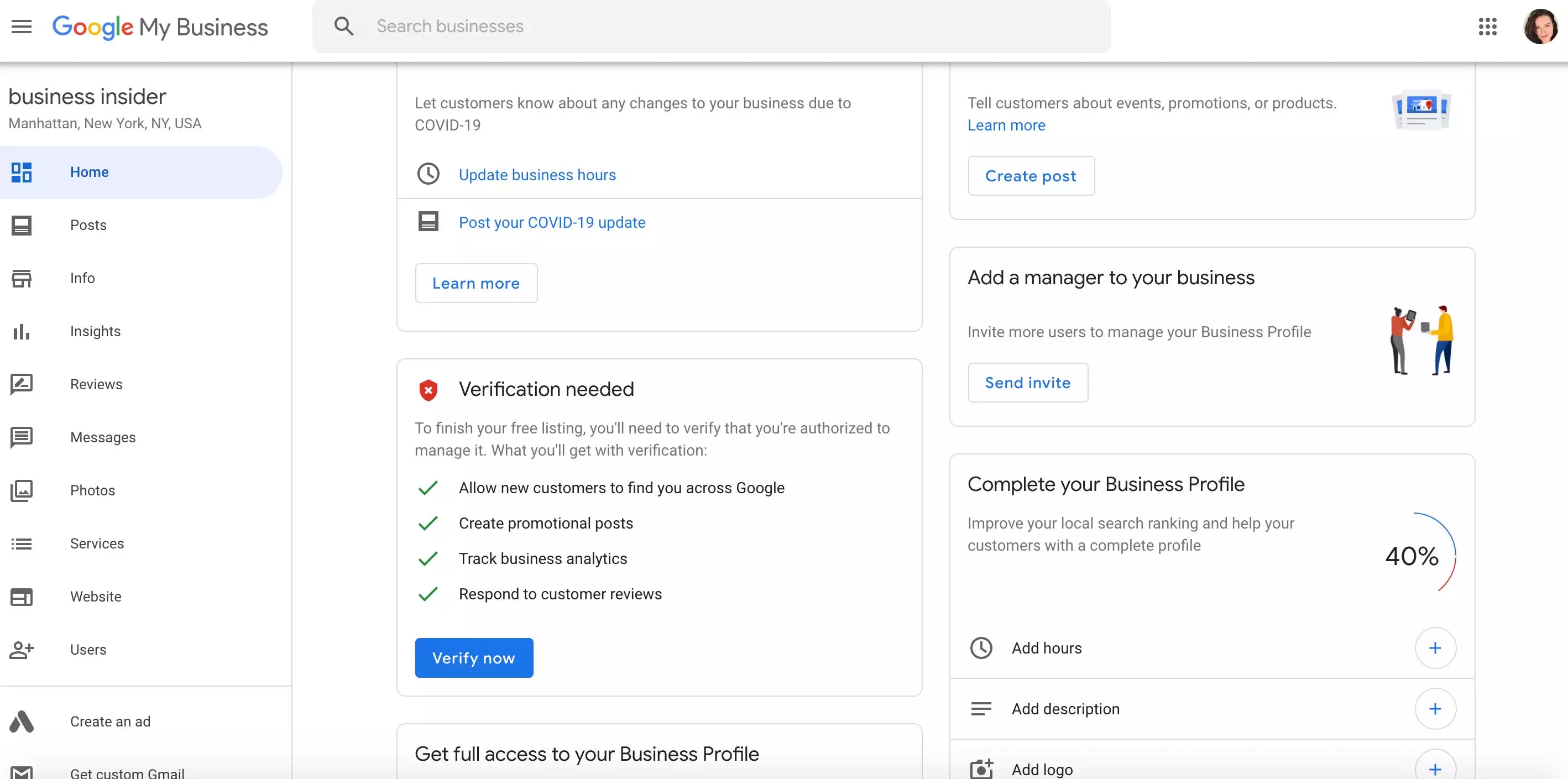Viewport: 1568px width, 779px height.
Task: Click the Google Ads logo icon
Action: [x=22, y=721]
